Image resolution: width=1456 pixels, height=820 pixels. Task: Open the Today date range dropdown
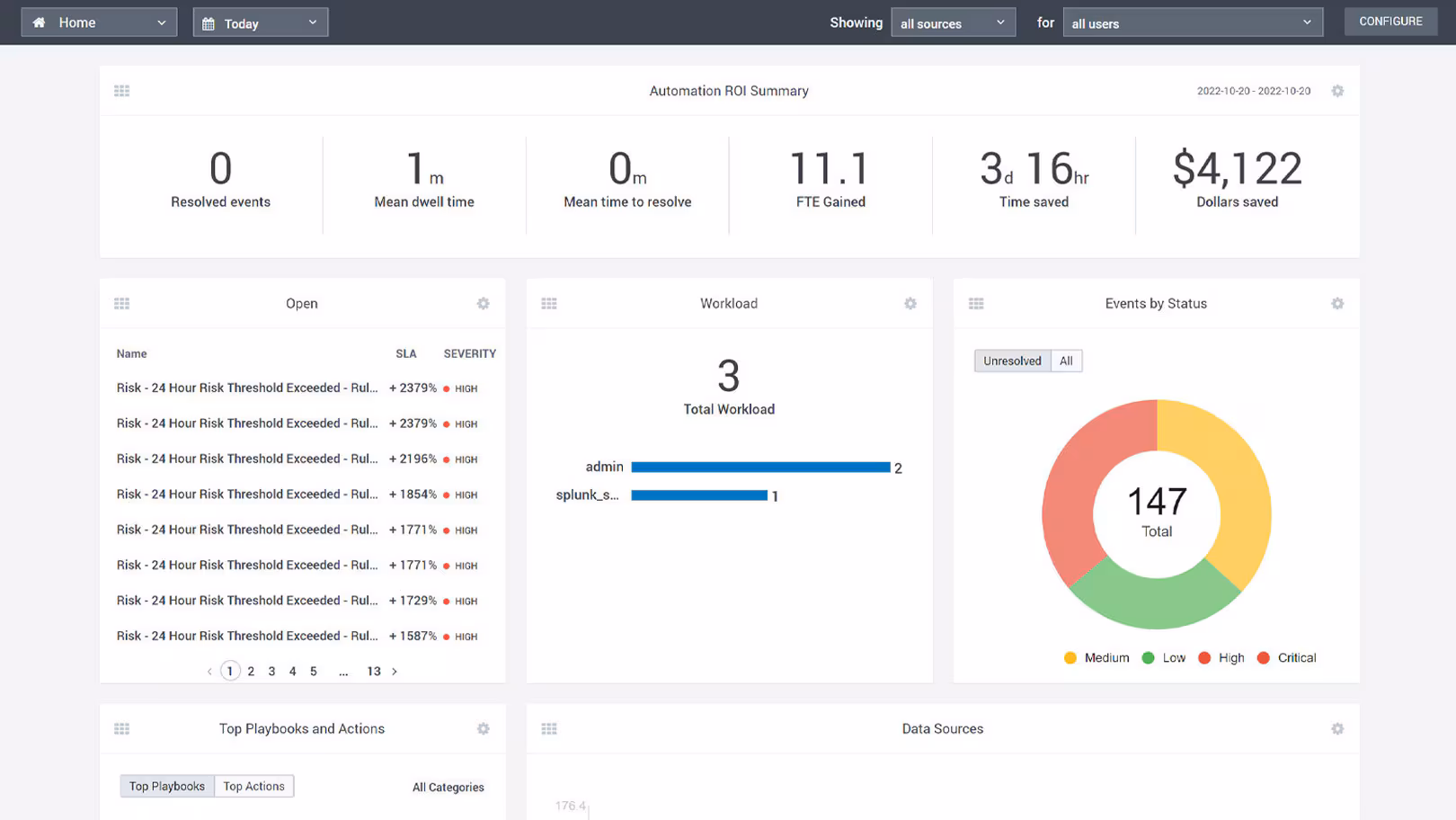(261, 22)
